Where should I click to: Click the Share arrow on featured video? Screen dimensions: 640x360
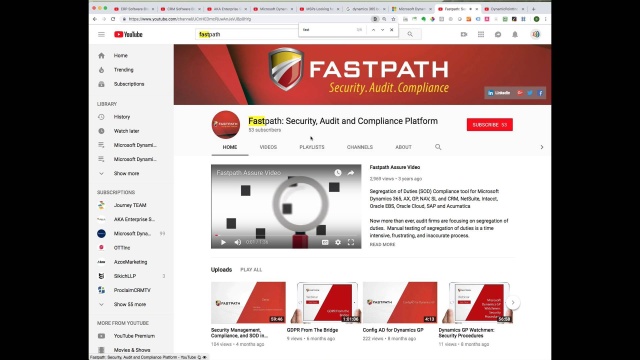[351, 173]
